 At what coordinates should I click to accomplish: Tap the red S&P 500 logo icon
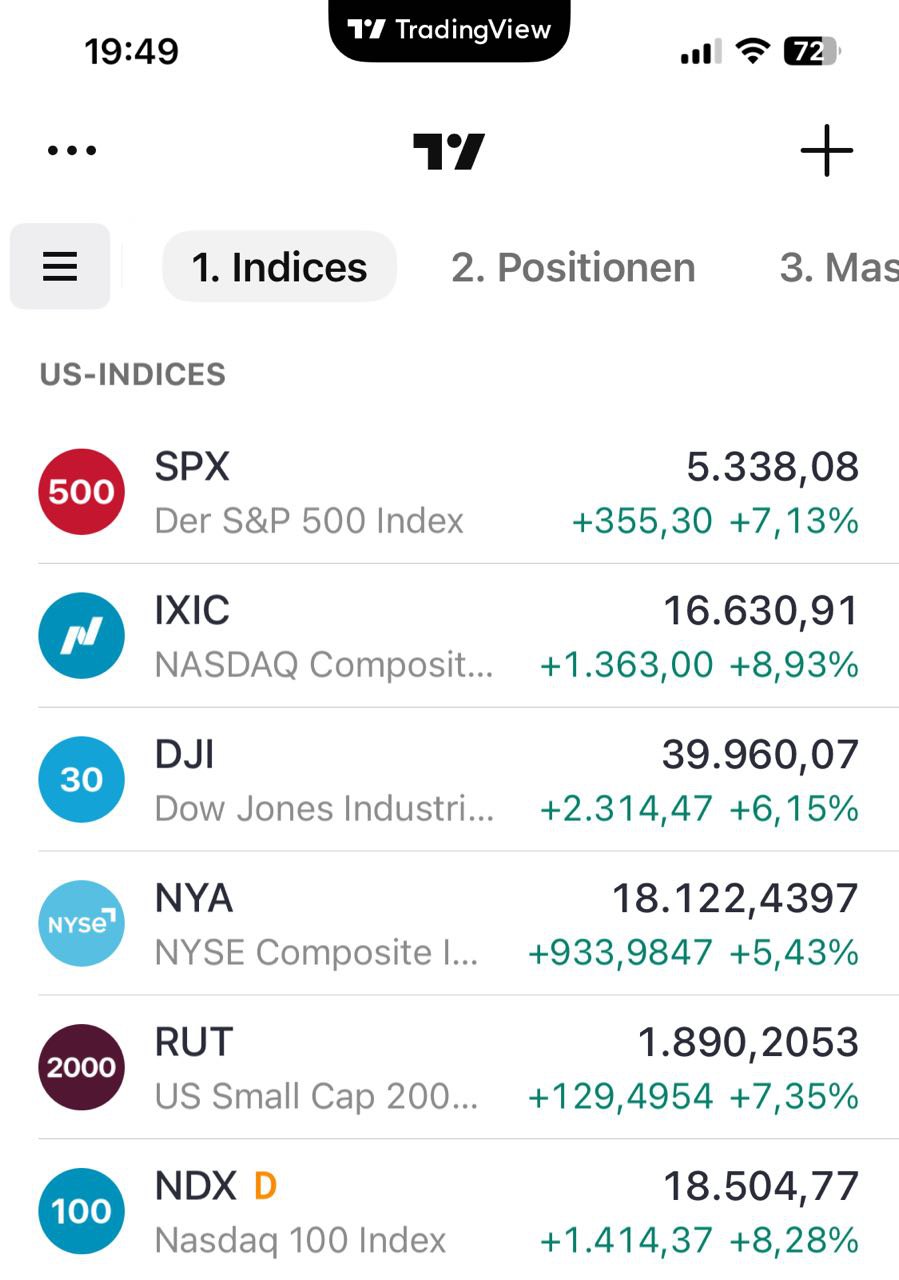(x=81, y=492)
